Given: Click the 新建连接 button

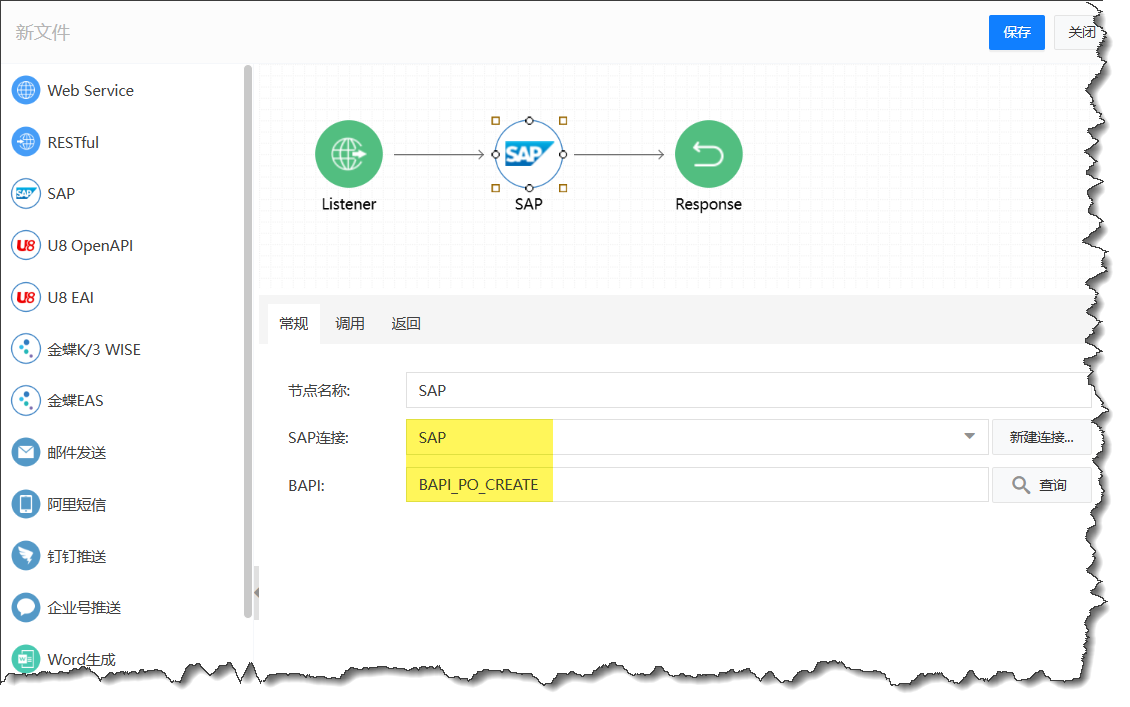Looking at the screenshot, I should coord(1040,437).
